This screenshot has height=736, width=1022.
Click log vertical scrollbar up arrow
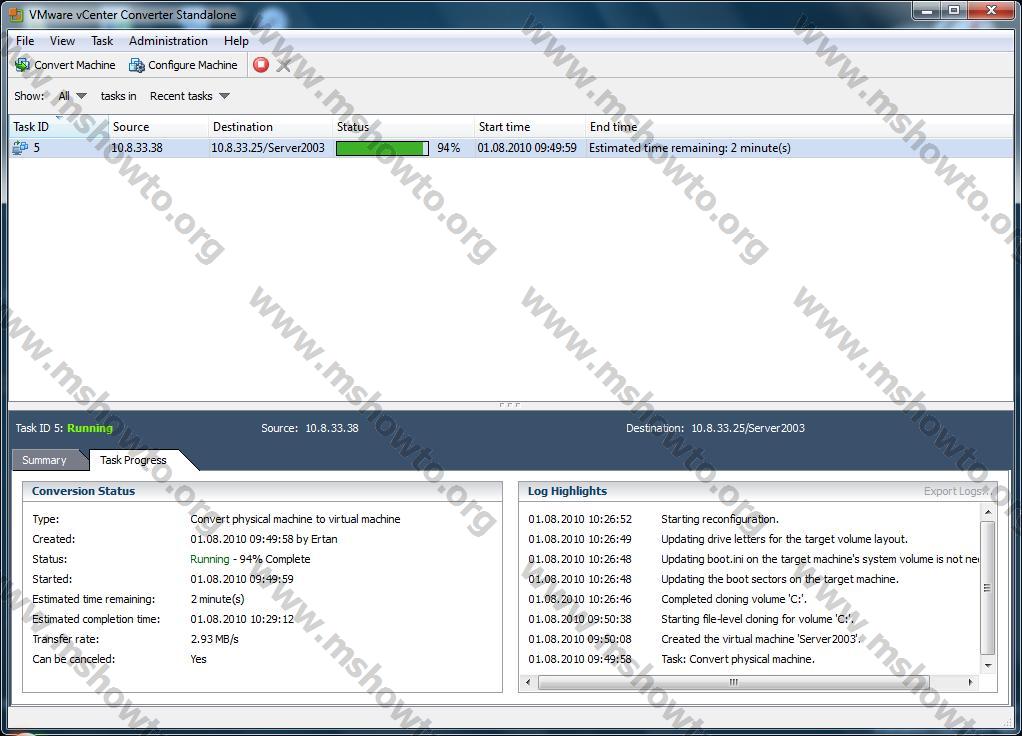tap(987, 512)
